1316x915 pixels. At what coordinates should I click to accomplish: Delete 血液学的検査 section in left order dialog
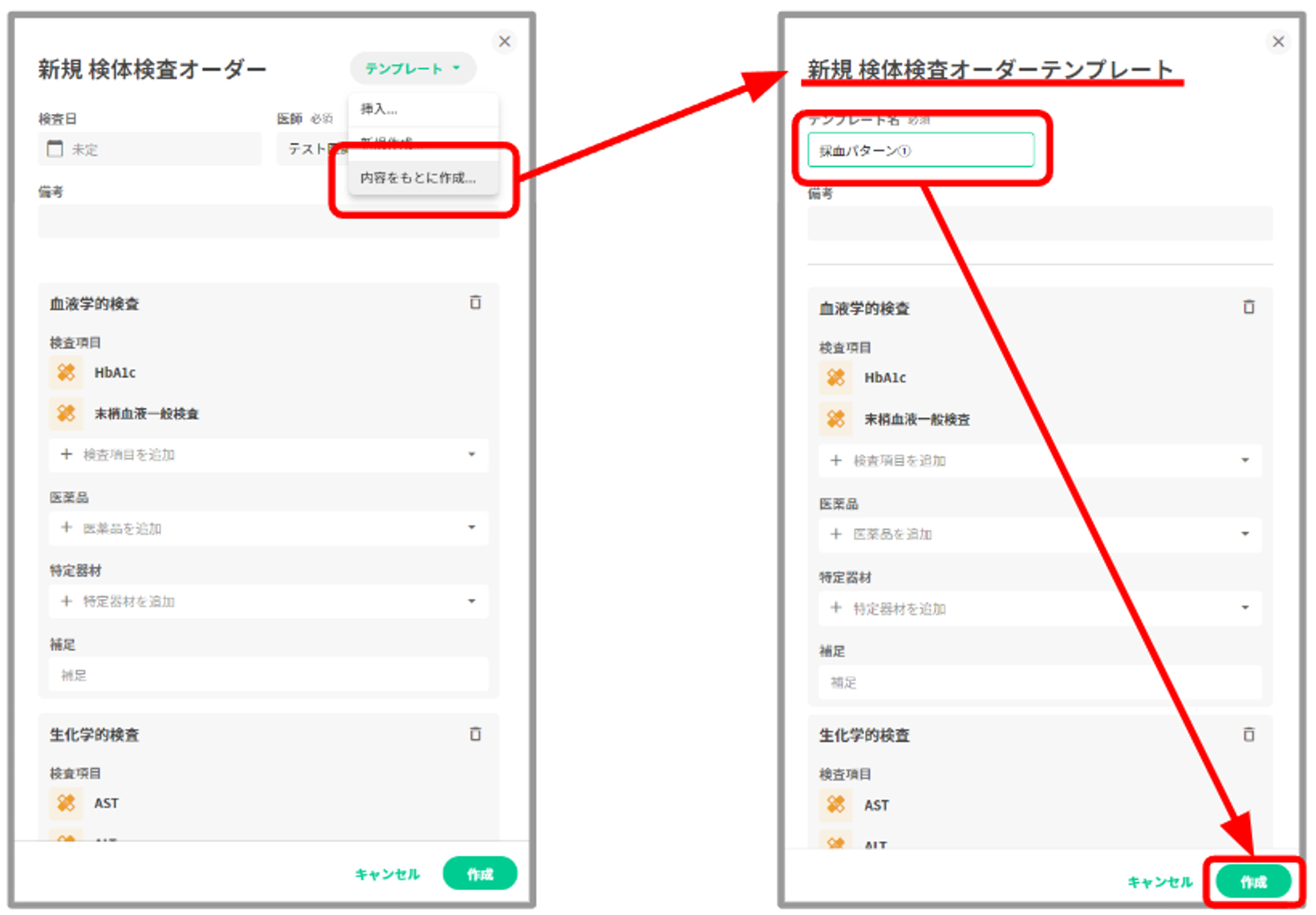click(x=475, y=302)
